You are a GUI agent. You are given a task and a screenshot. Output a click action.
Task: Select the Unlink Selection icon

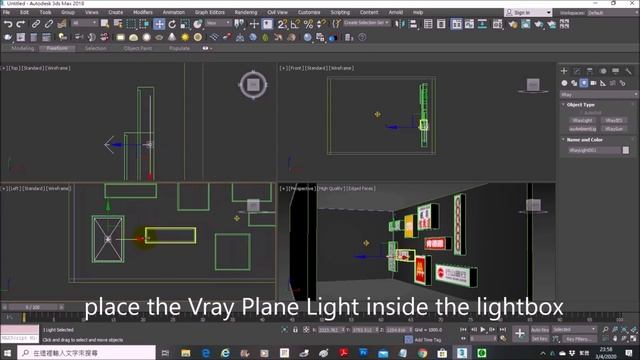pos(49,24)
